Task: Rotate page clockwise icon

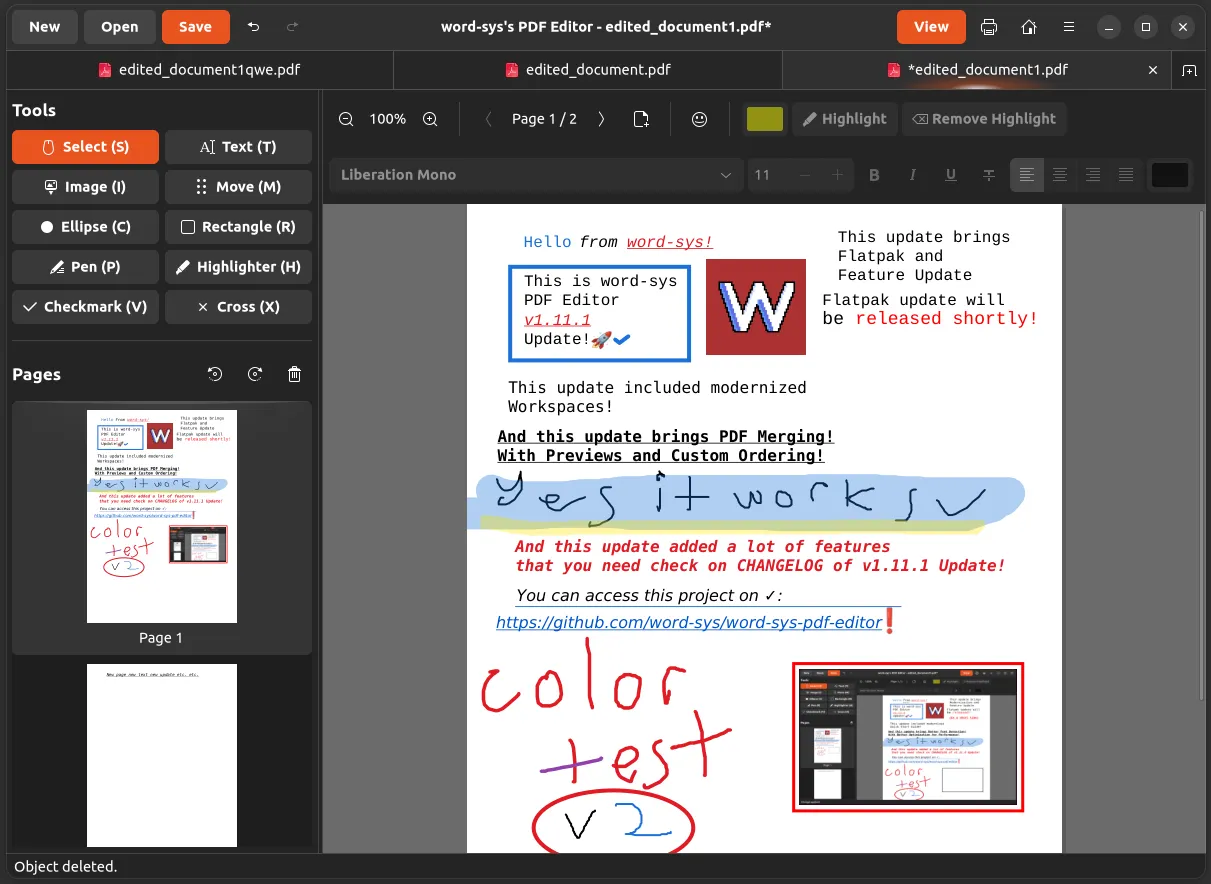Action: coord(255,374)
